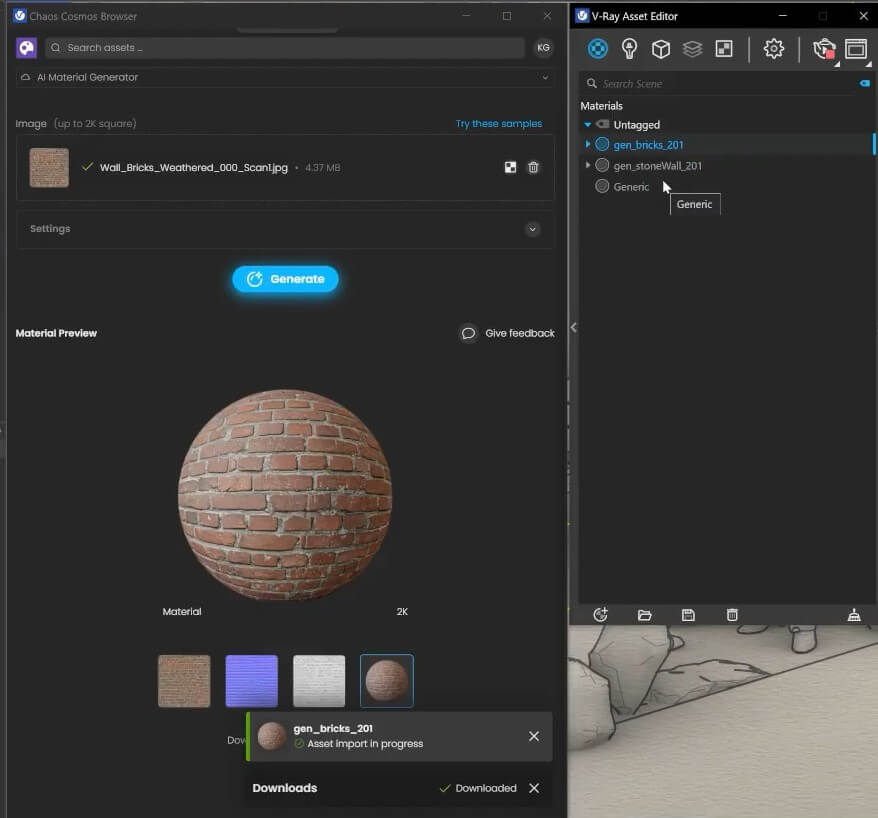Viewport: 878px width, 818px height.
Task: Click the uploaded Wall_Bricks image thumbnail
Action: point(49,167)
